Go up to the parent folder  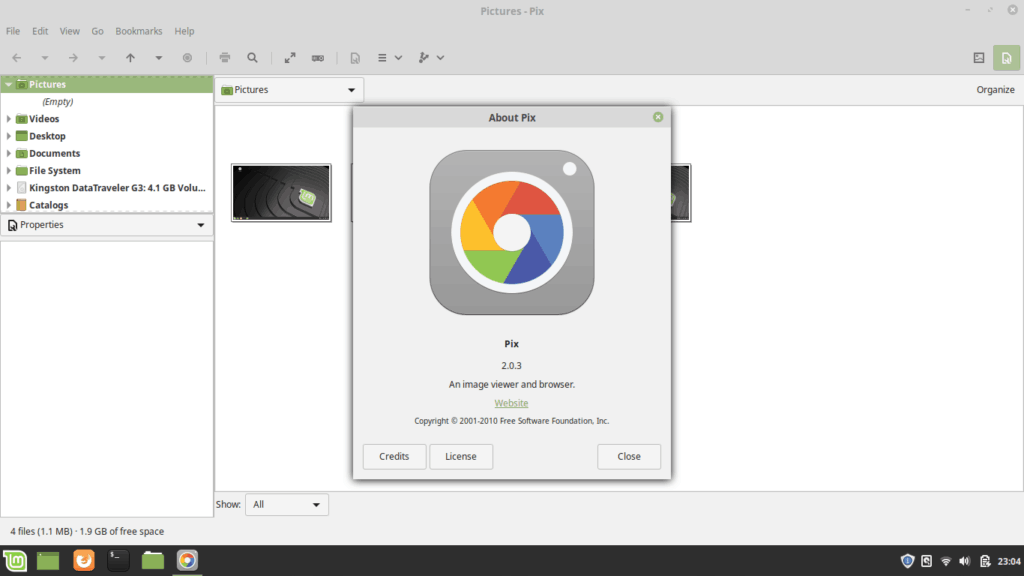click(130, 57)
